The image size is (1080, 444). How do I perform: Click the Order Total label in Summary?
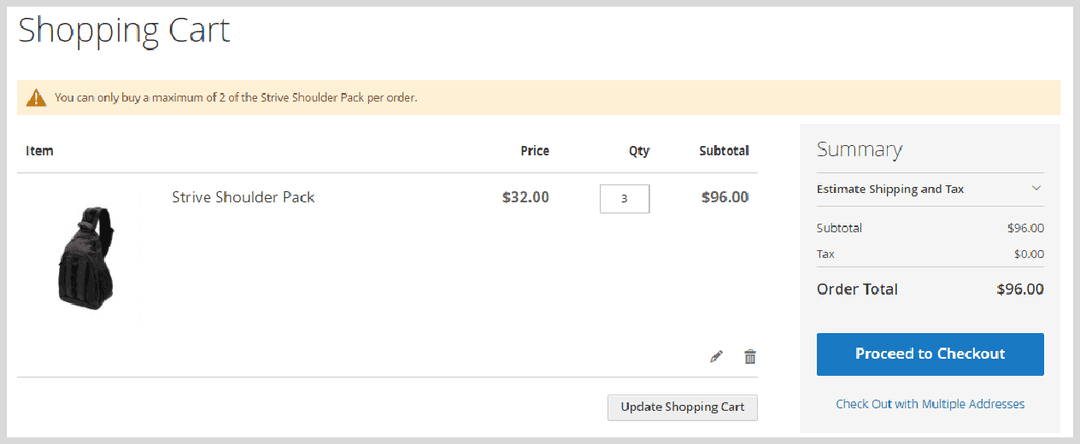pyautogui.click(x=857, y=289)
